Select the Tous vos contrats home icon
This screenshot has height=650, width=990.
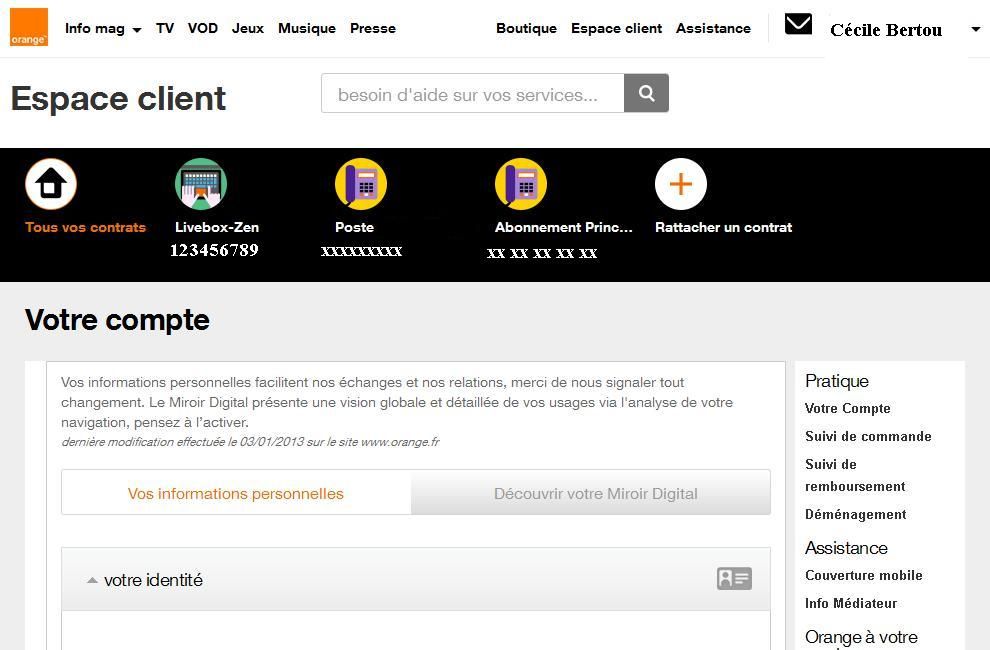pos(51,184)
